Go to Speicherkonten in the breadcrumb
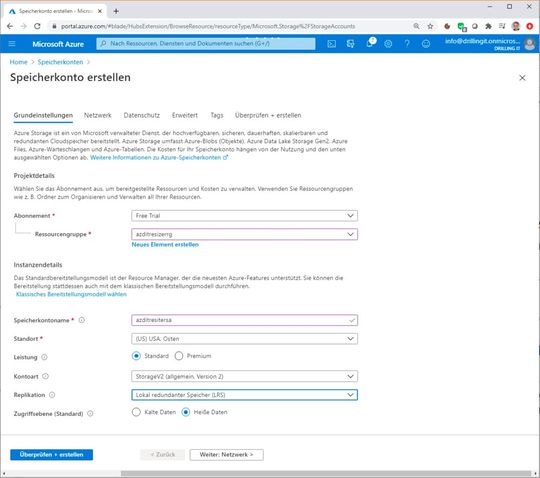 pyautogui.click(x=61, y=62)
